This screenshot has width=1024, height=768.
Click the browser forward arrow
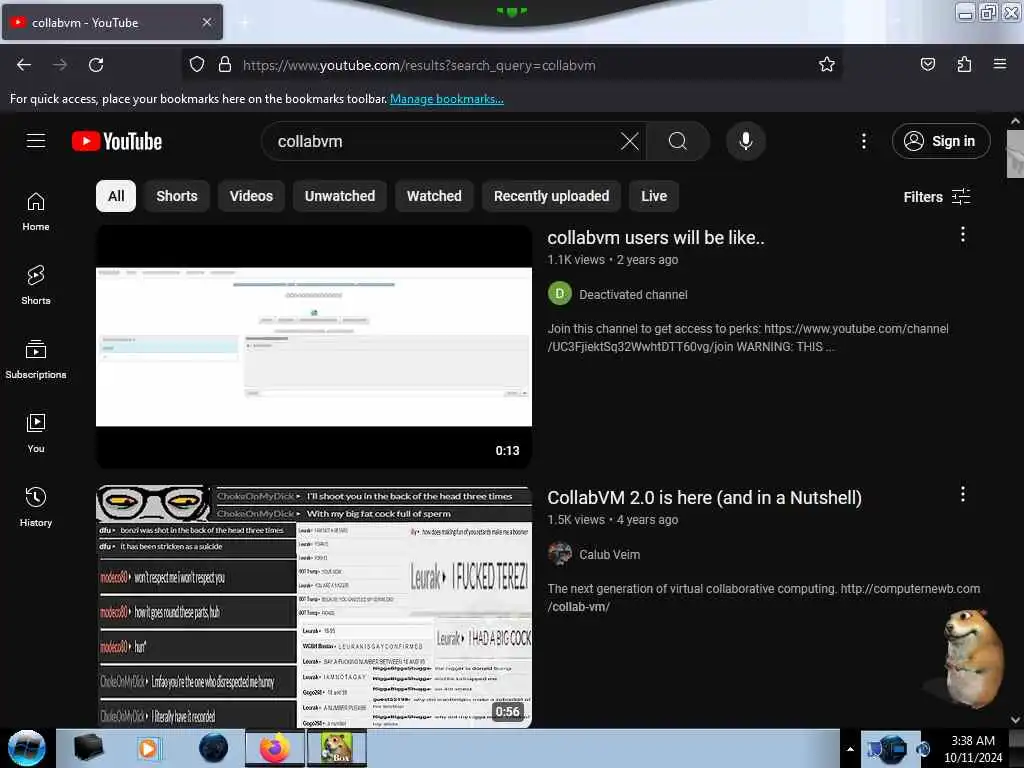(59, 65)
